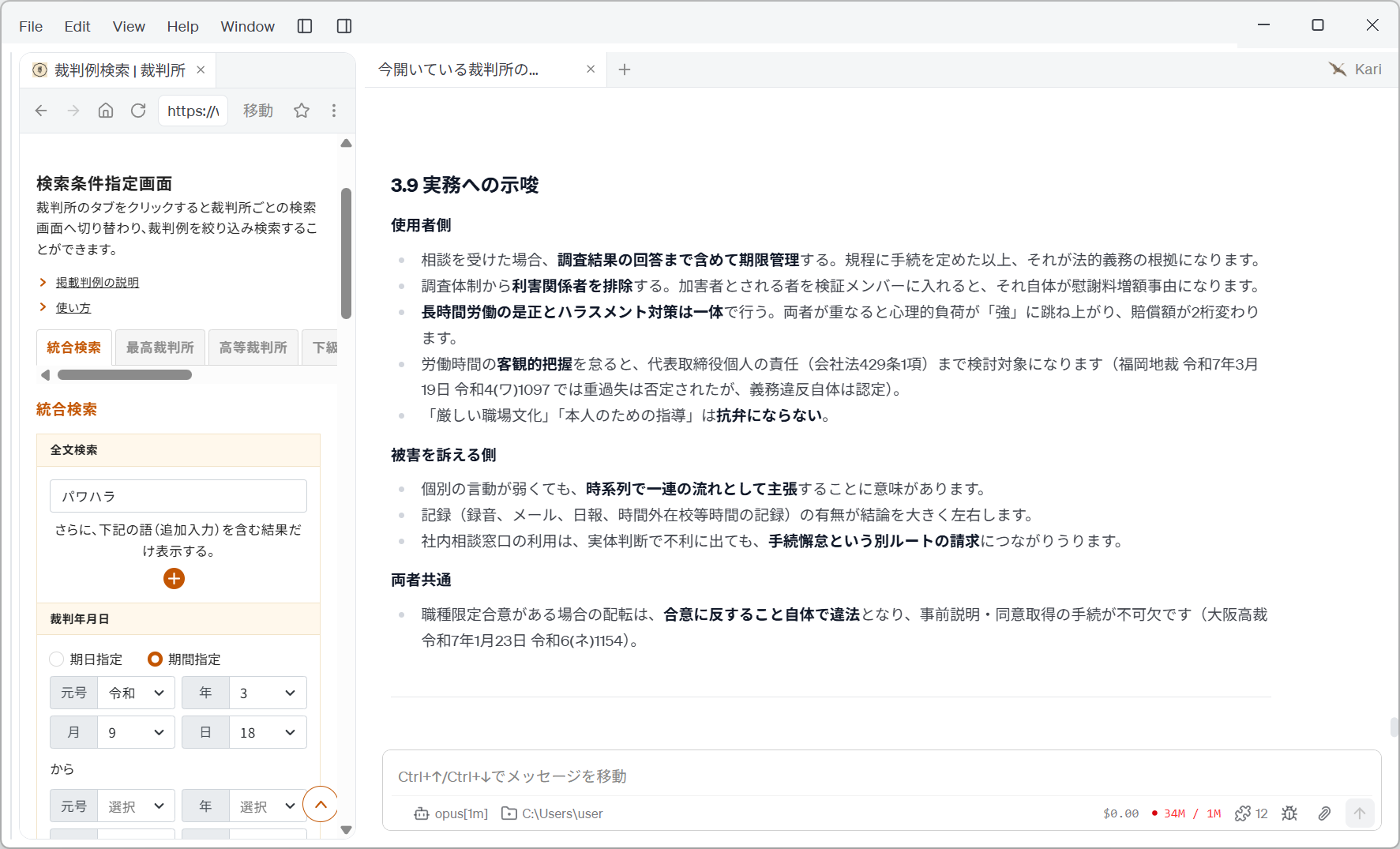The width and height of the screenshot is (1400, 849).
Task: Add search term with orange plus icon
Action: tap(174, 579)
